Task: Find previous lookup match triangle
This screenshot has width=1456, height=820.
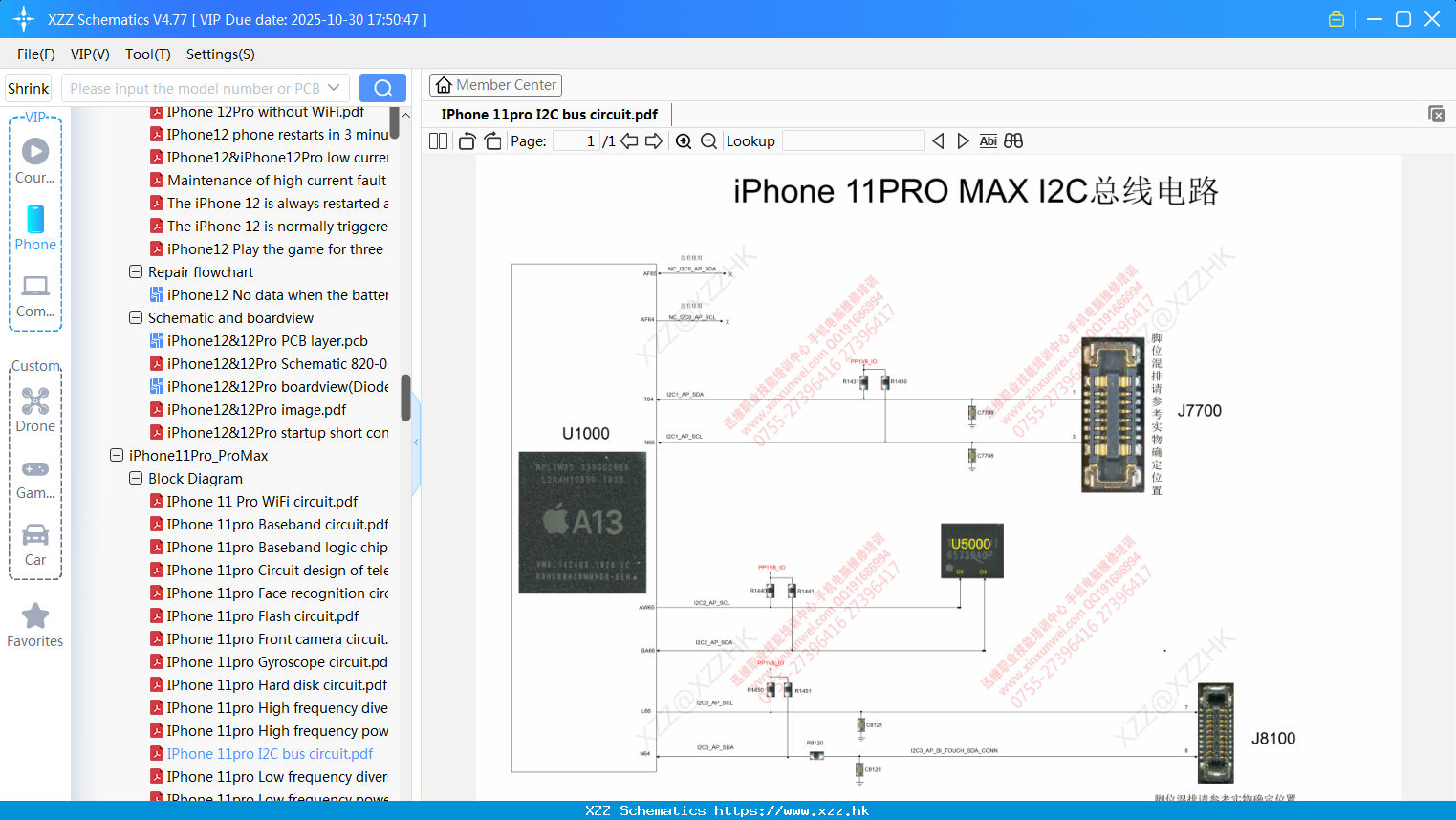Action: click(x=938, y=141)
